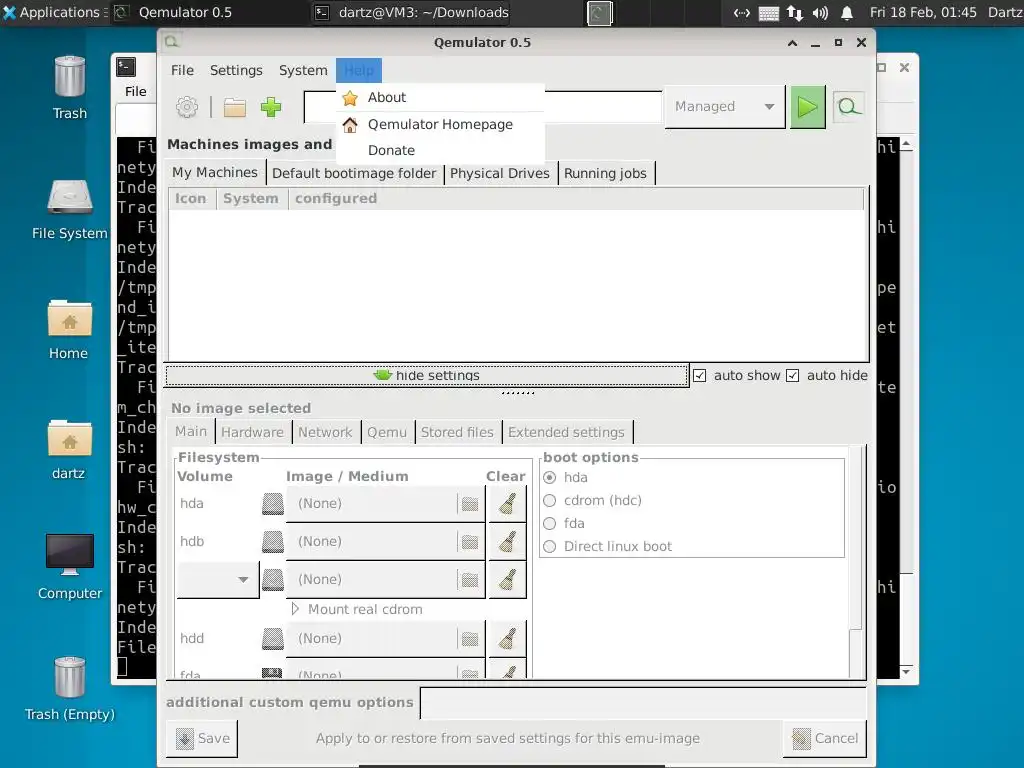Click the magnifier search icon beside play
The height and width of the screenshot is (768, 1024).
coord(848,106)
